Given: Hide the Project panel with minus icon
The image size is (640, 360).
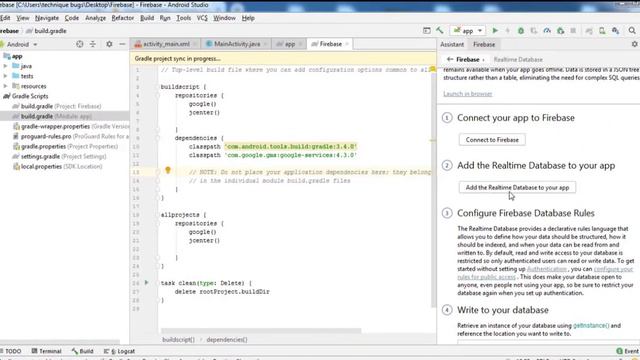Looking at the screenshot, I should coord(122,44).
